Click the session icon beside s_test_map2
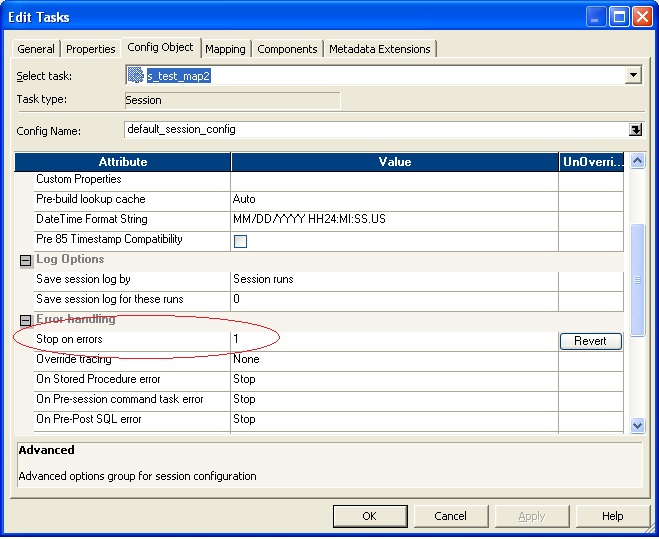Screen dimensions: 659x539 click(136, 75)
